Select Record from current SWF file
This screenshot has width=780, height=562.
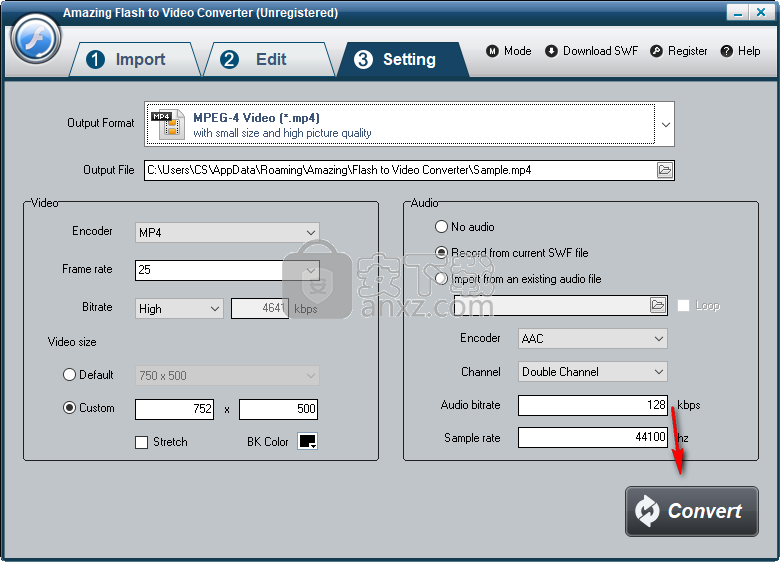441,253
